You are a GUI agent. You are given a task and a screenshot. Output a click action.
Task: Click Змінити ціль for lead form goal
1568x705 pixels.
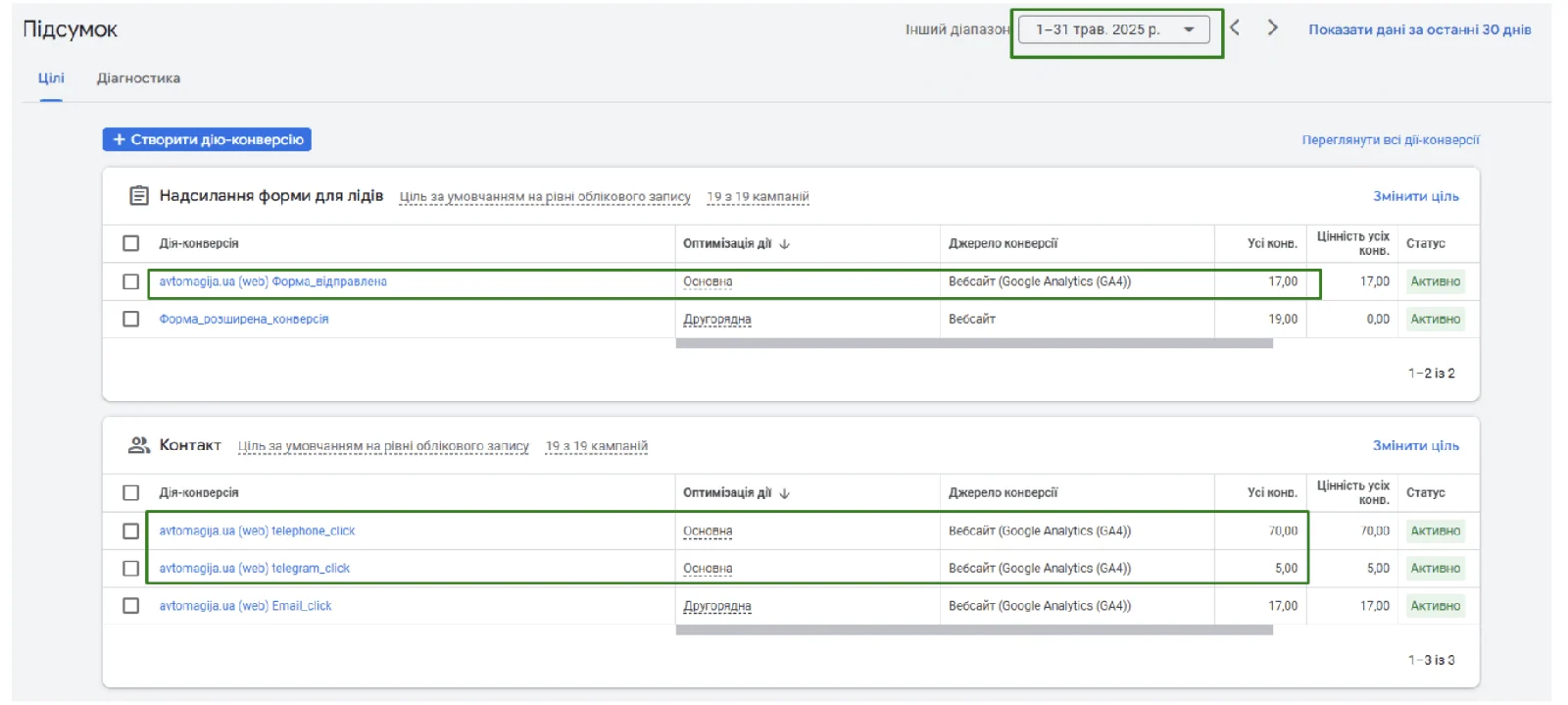(x=1416, y=196)
